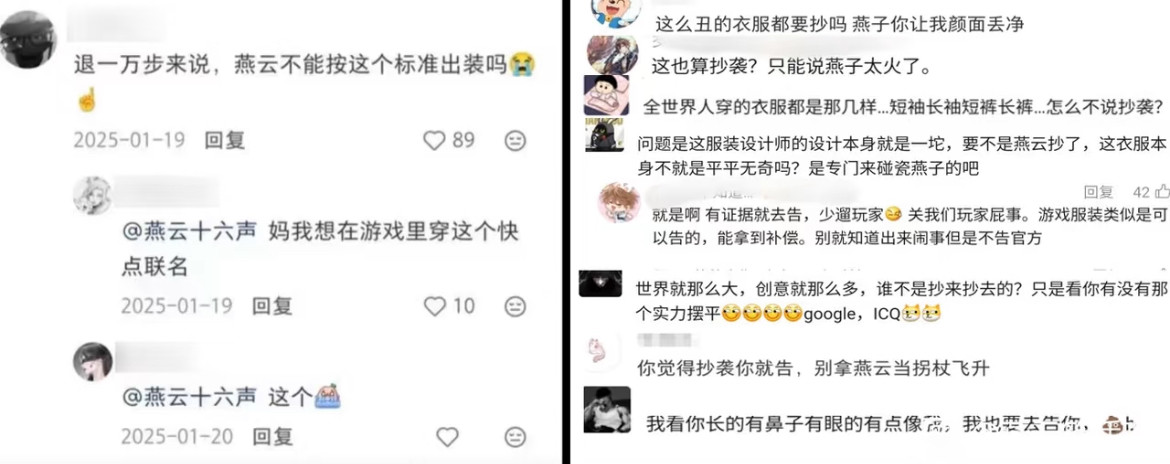The width and height of the screenshot is (1170, 464).
Task: Like the comment with 89 likes
Action: (434, 140)
